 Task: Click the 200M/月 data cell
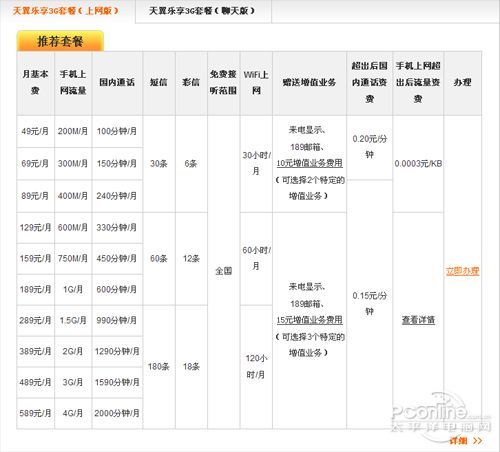pos(73,131)
